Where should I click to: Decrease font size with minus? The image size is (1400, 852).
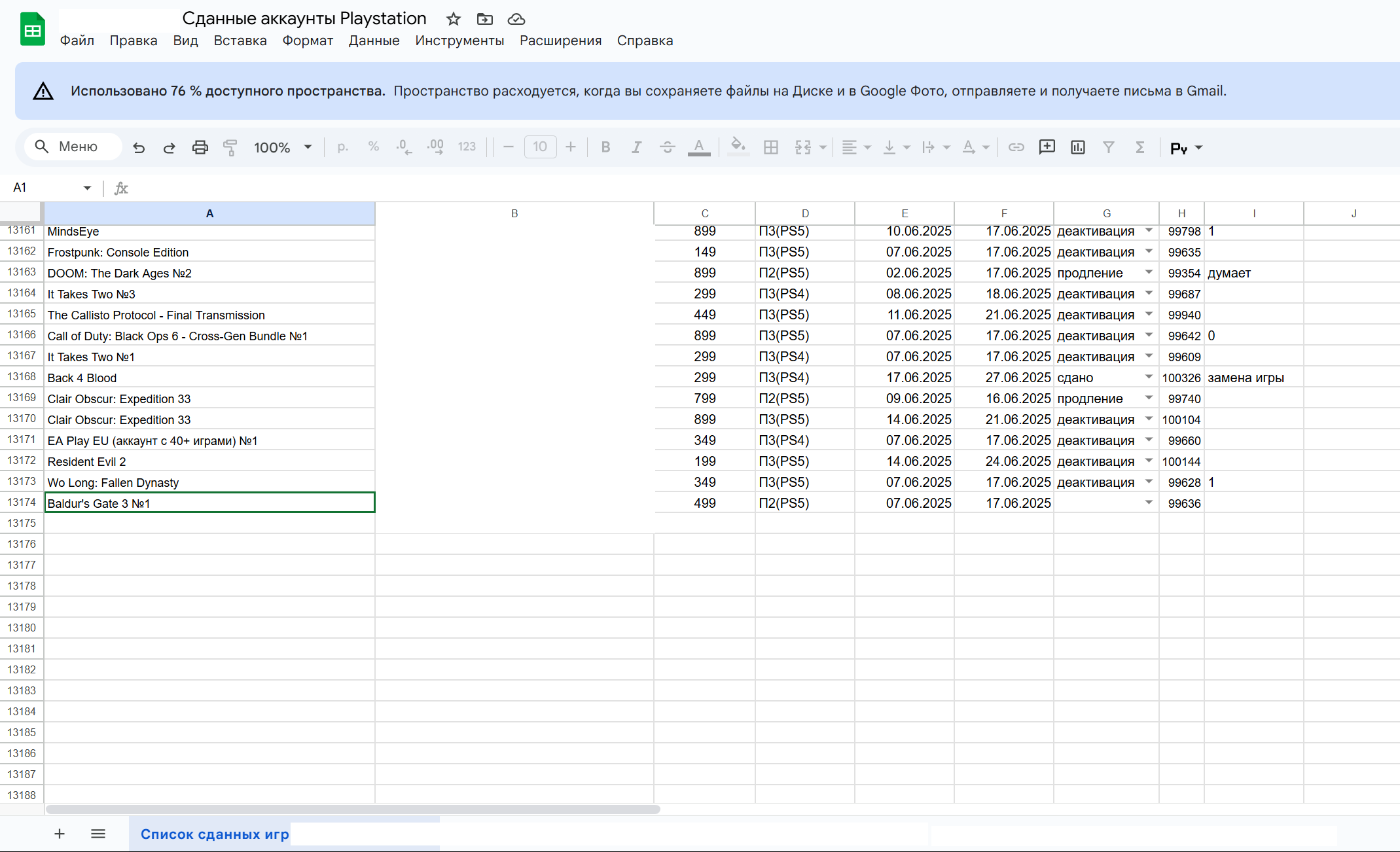[509, 147]
